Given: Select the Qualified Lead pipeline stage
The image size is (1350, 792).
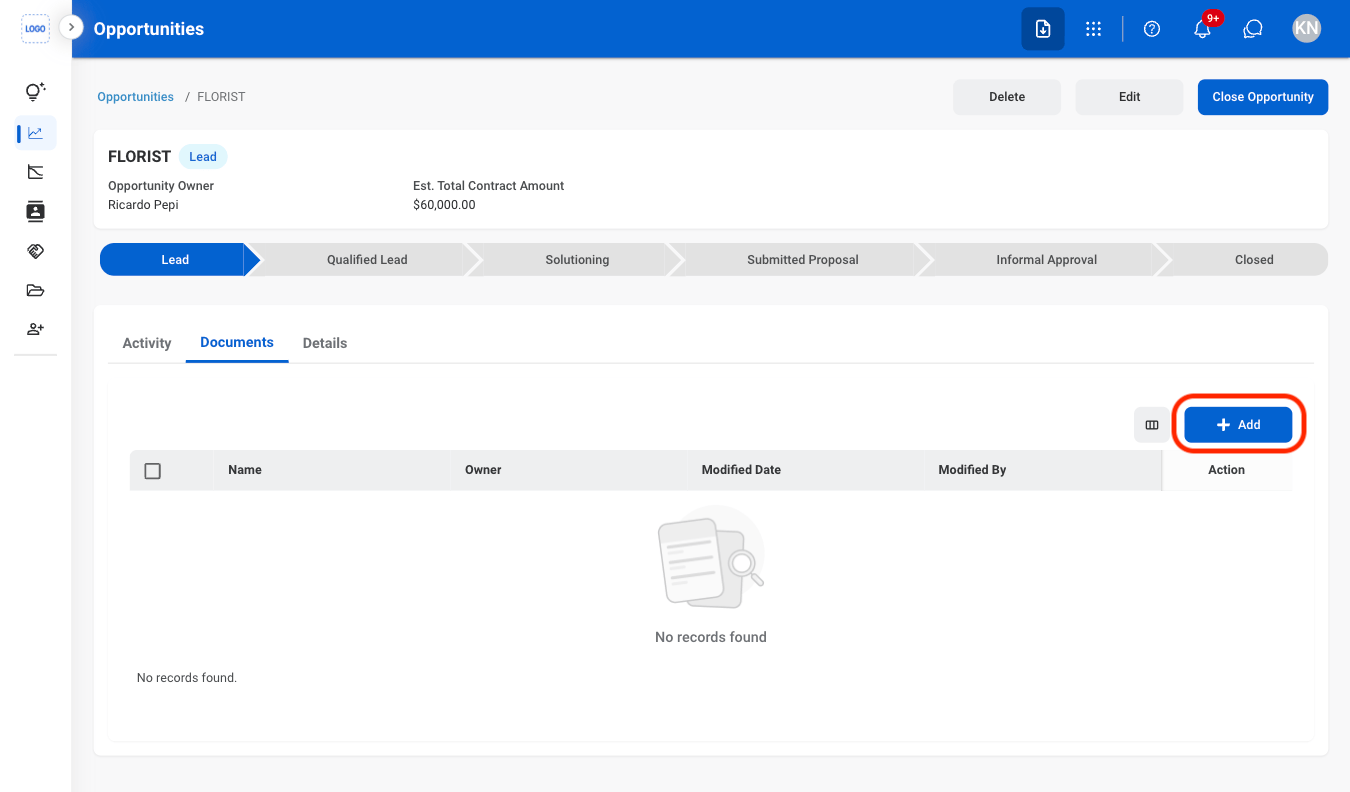Looking at the screenshot, I should point(367,260).
